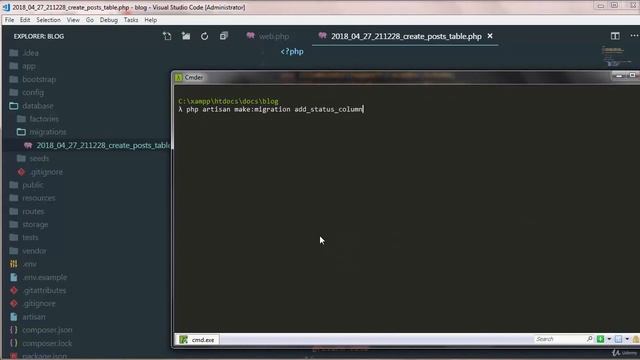The height and width of the screenshot is (360, 640).
Task: Open the View menu
Action: (x=73, y=20)
